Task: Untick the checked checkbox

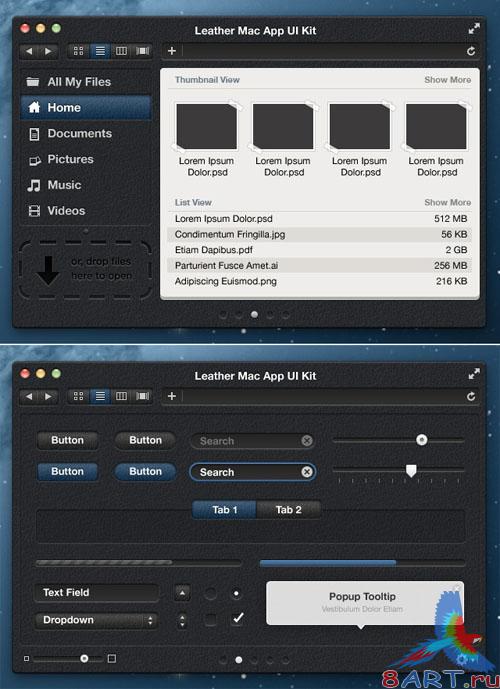Action: 237,619
